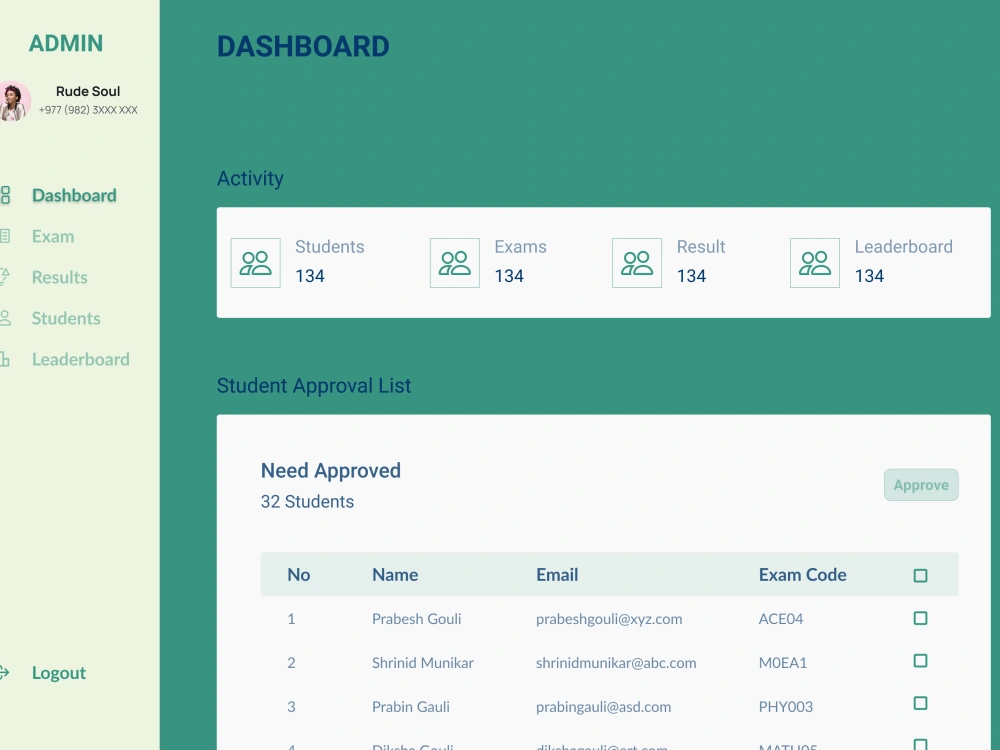Click the Result card people icon
1000x750 pixels.
(636, 263)
